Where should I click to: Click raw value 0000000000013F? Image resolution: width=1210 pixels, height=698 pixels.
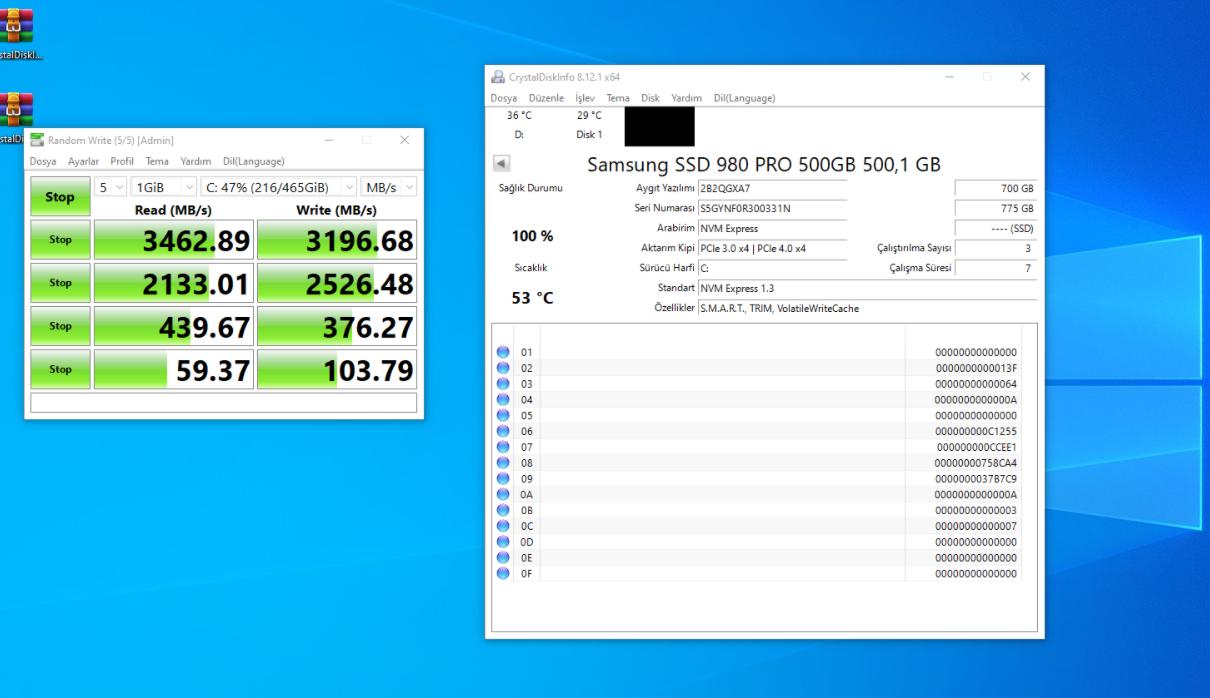coord(976,368)
